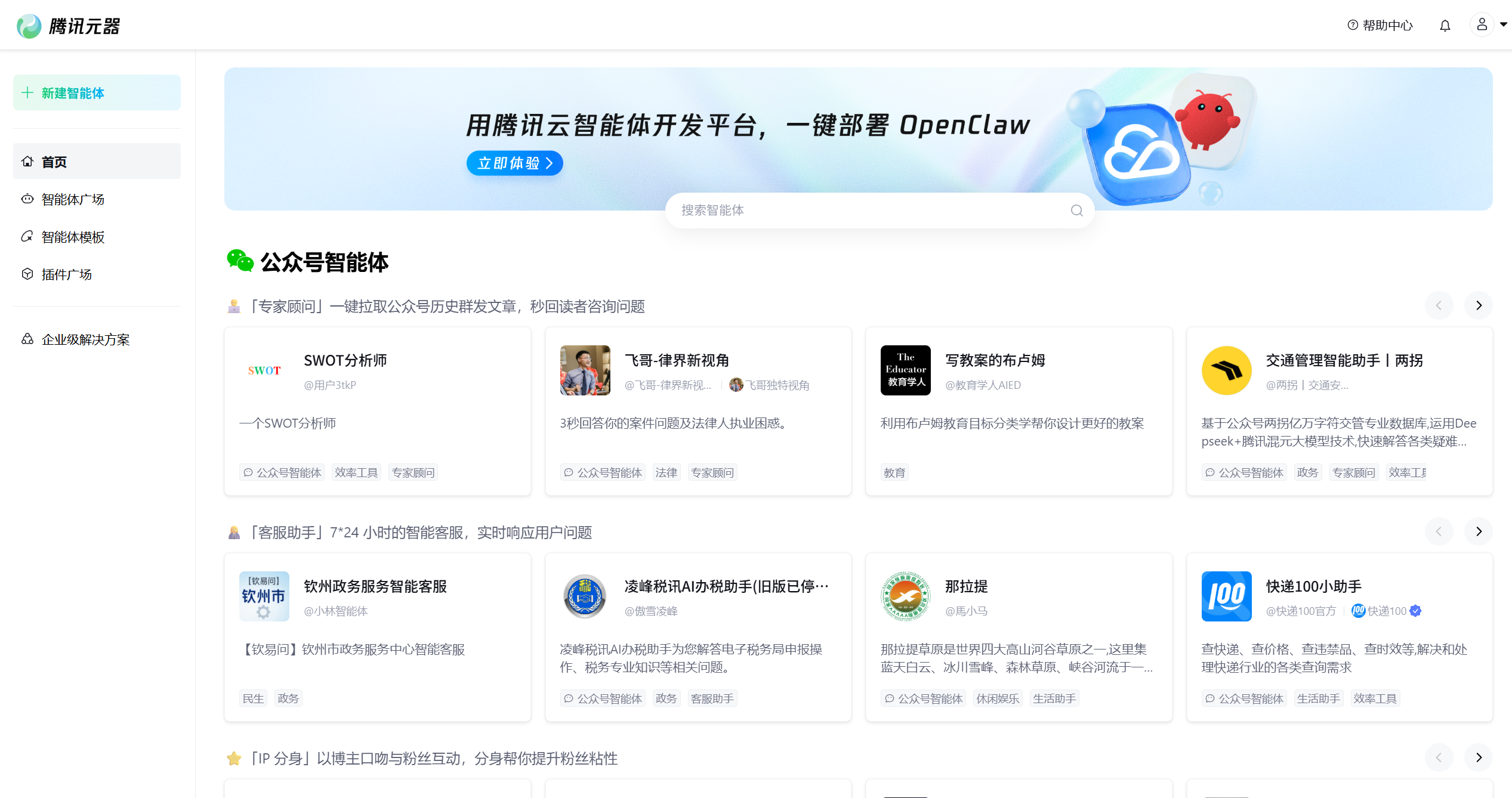Next page arrow for 专家顾问 row
Screen dimensions: 1512x798
click(1479, 305)
